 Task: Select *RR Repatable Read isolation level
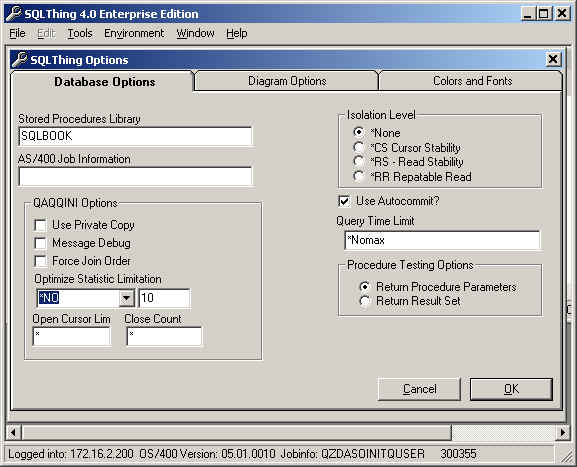click(358, 176)
